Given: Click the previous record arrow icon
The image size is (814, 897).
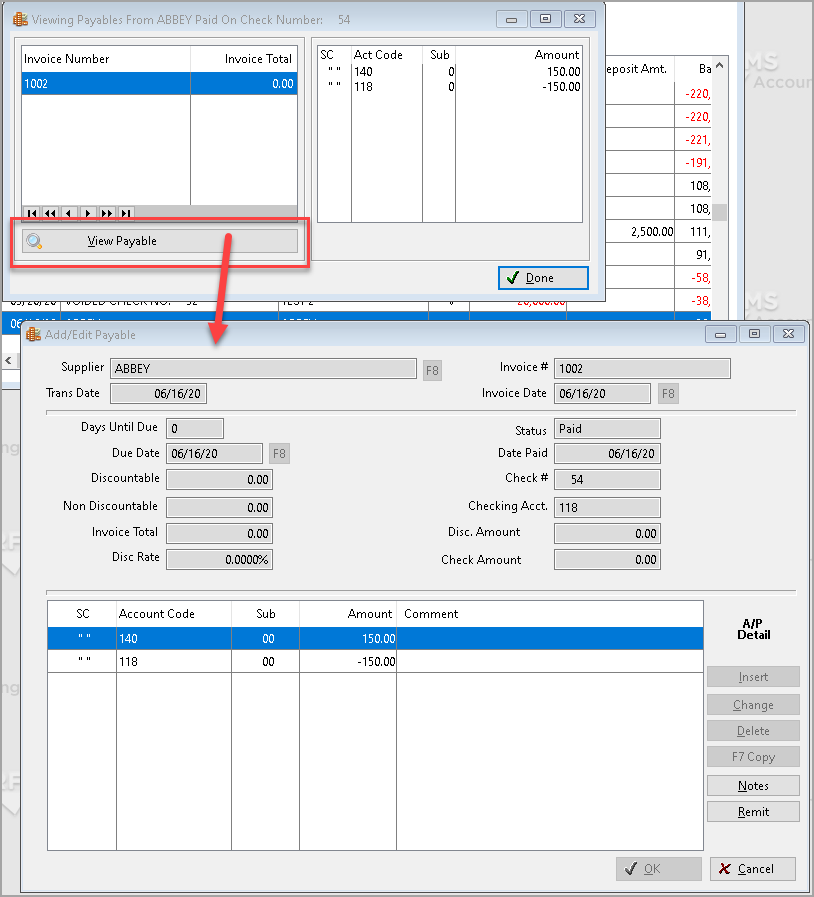Looking at the screenshot, I should [x=68, y=213].
